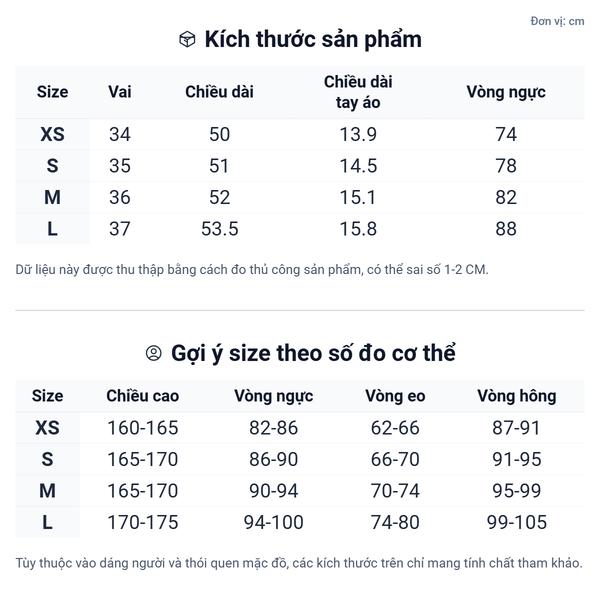Click the box icon beside Kích thước sản phẩm
The height and width of the screenshot is (600, 600).
[187, 40]
